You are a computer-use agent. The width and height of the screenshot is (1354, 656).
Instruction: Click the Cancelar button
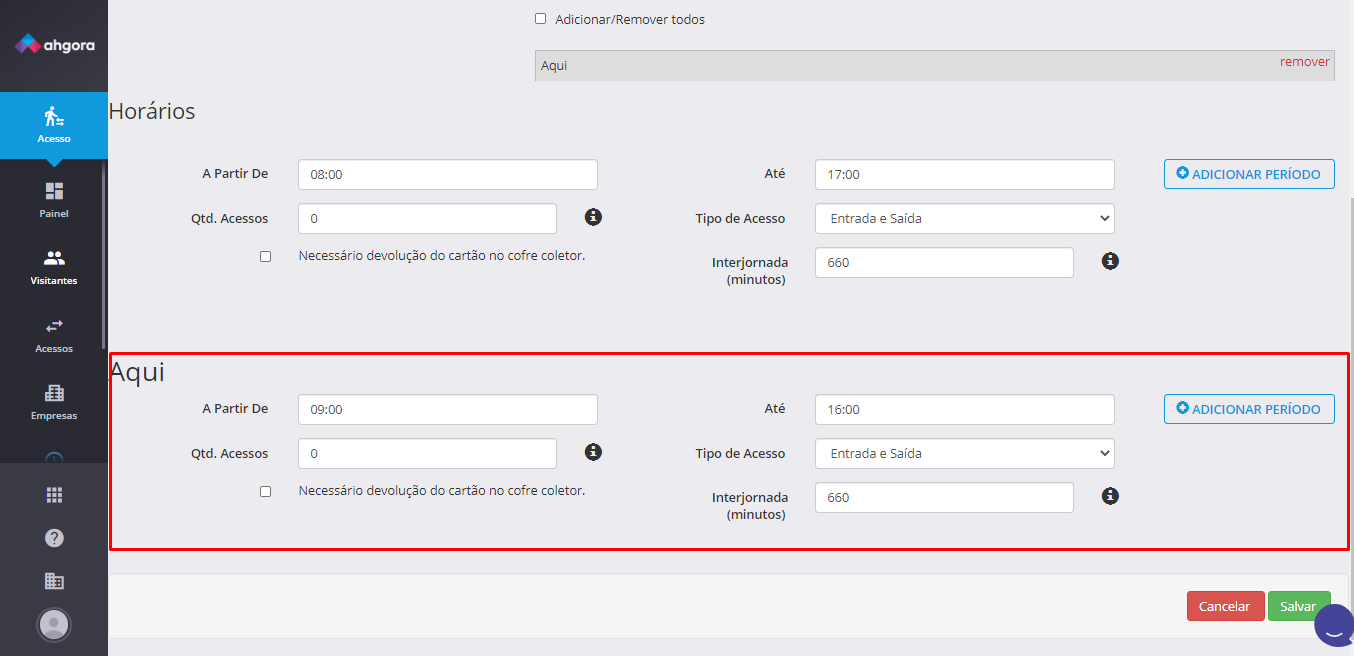click(x=1225, y=606)
